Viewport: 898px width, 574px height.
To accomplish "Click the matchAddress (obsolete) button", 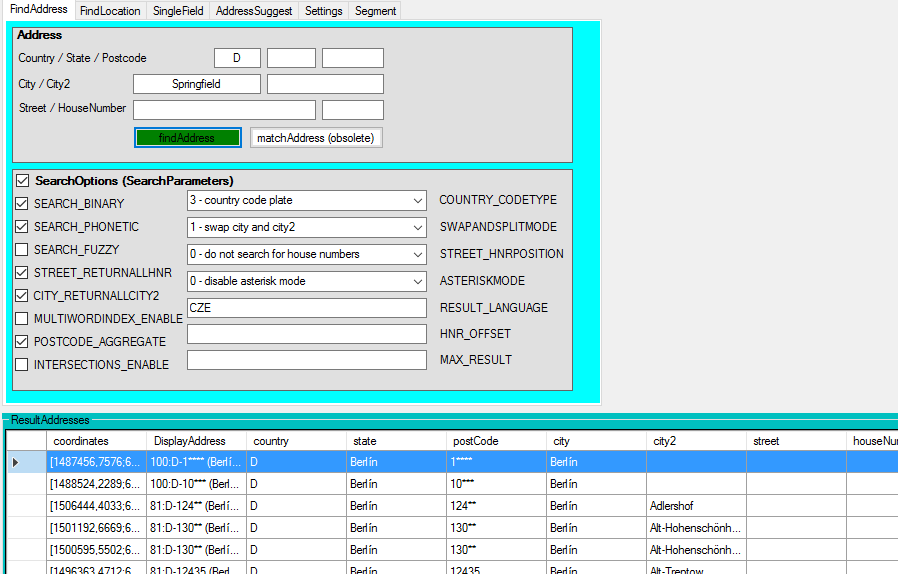I will coord(316,138).
